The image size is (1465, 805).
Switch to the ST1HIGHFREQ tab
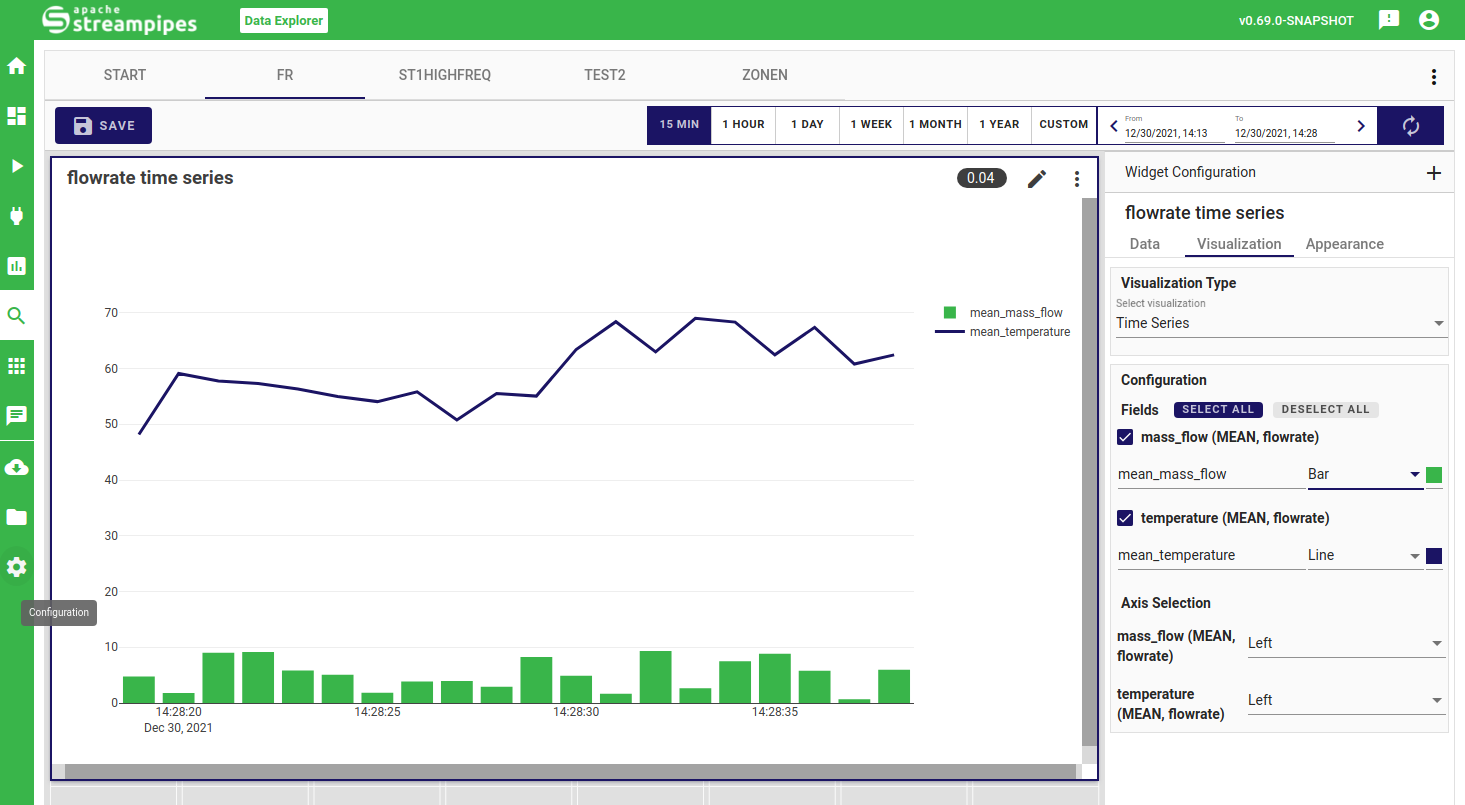pos(445,75)
